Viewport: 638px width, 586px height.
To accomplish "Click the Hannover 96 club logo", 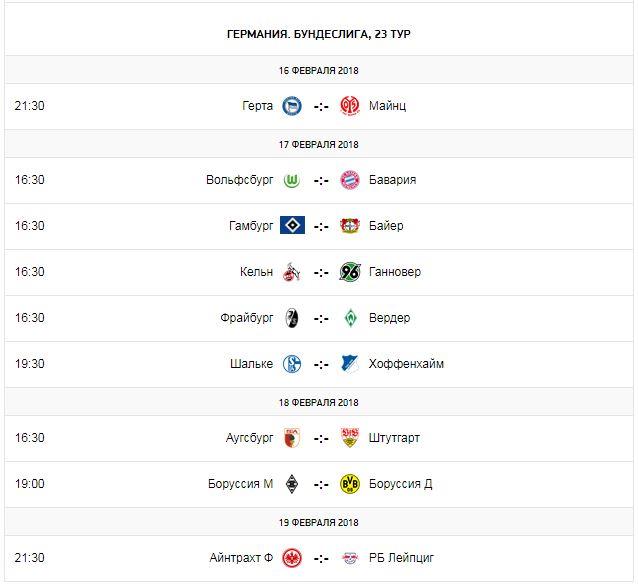I will [349, 272].
